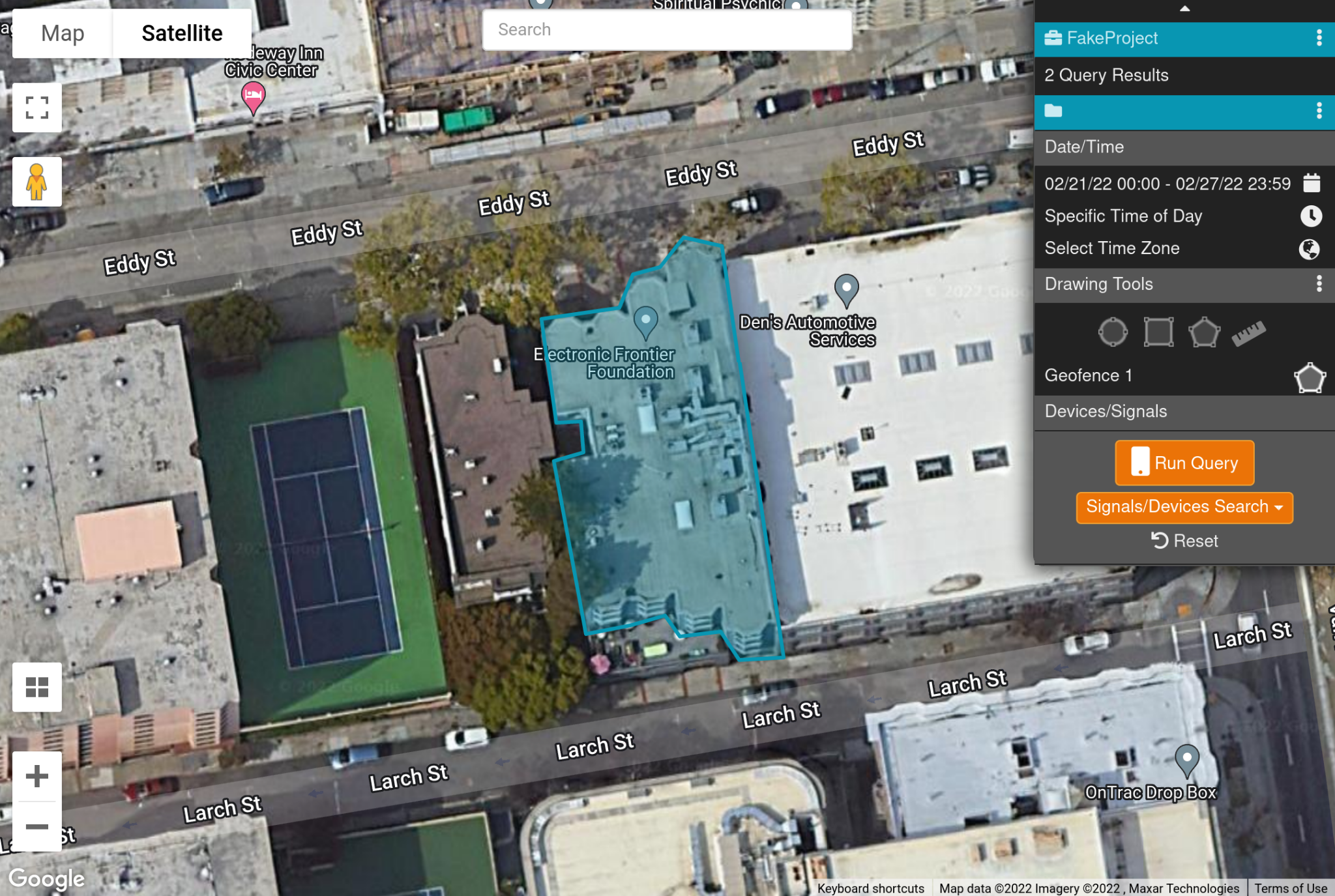Click the map Search input field
The image size is (1335, 896).
click(x=666, y=30)
